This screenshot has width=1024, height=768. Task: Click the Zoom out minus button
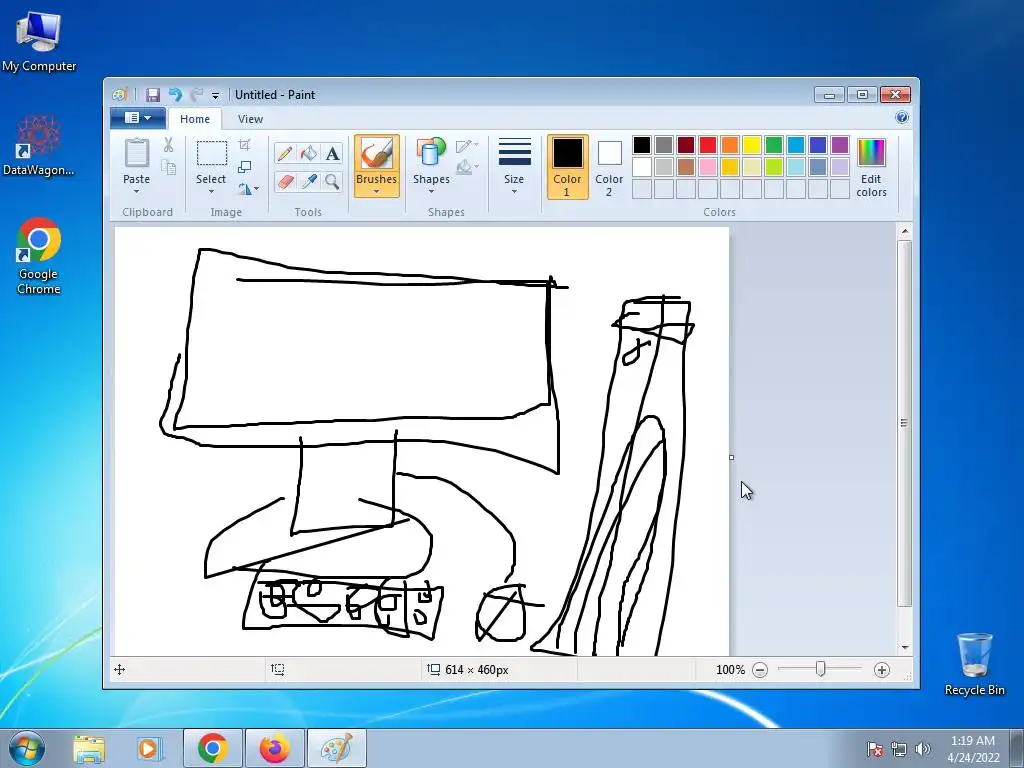tap(760, 670)
